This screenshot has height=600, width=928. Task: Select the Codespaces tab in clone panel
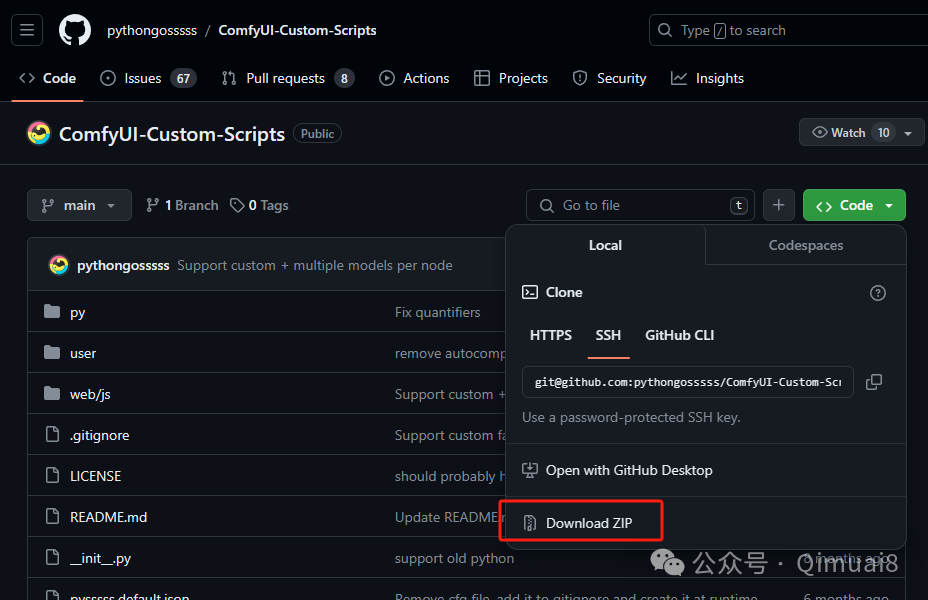coord(805,245)
